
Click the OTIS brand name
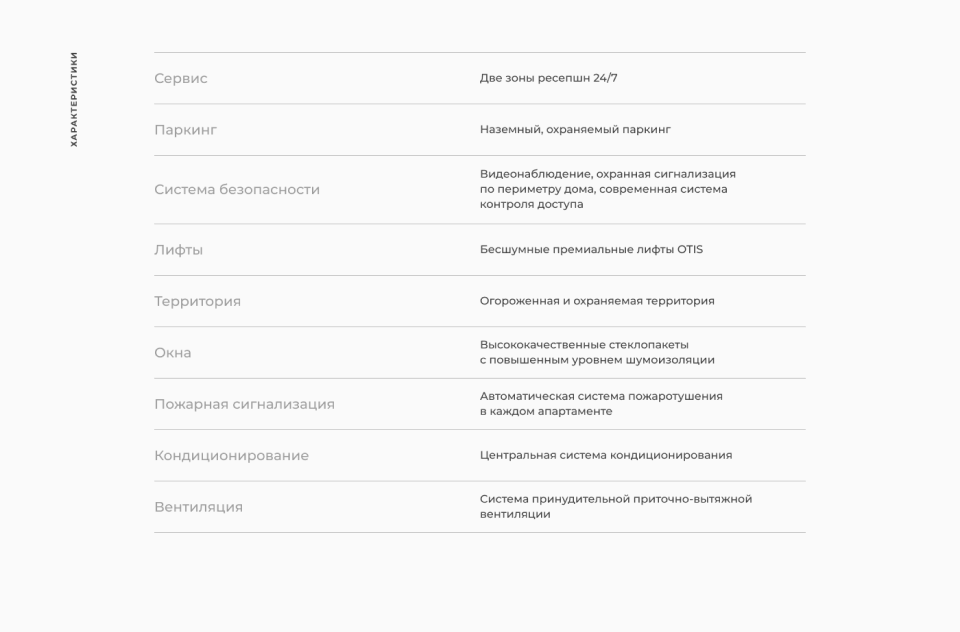click(690, 250)
